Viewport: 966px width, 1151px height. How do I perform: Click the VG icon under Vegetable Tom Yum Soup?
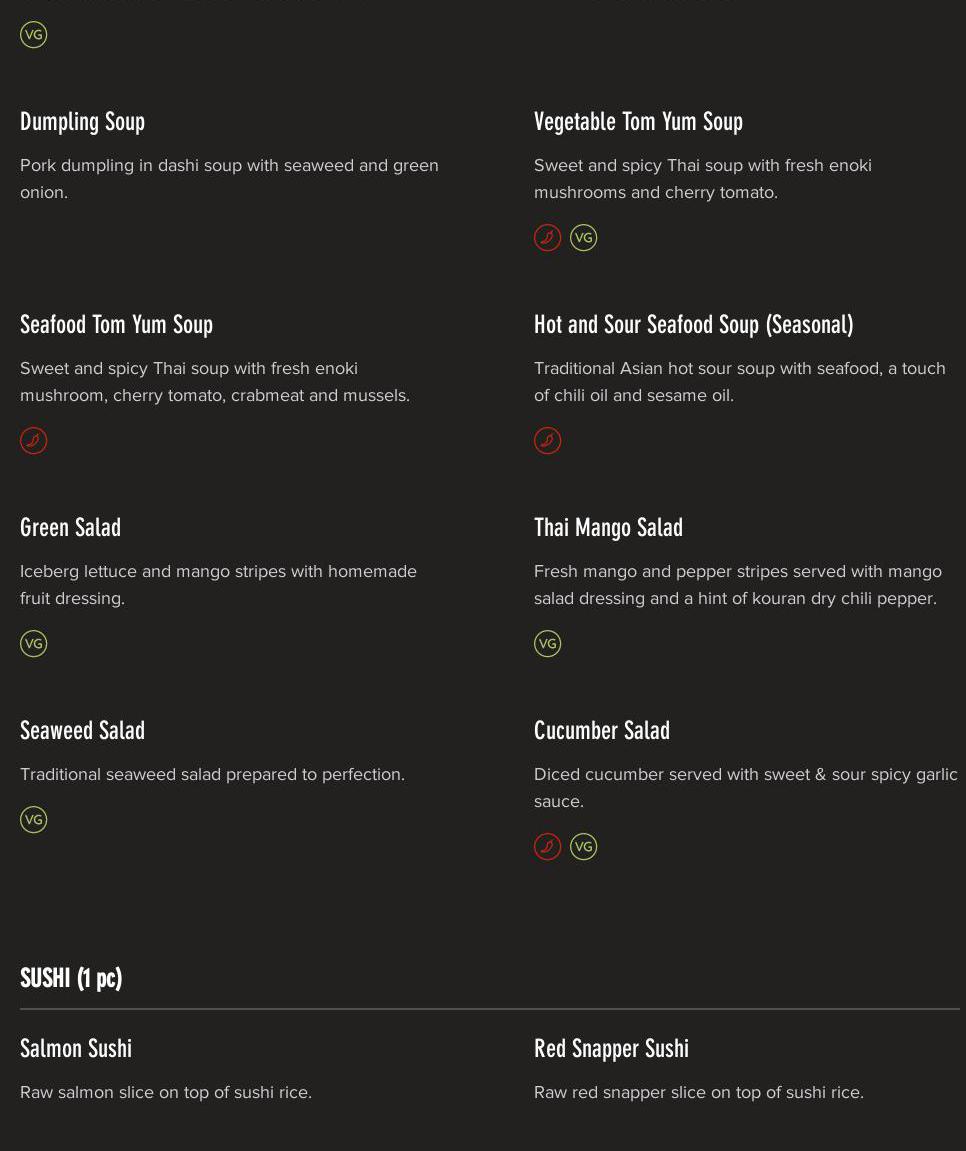pos(583,238)
